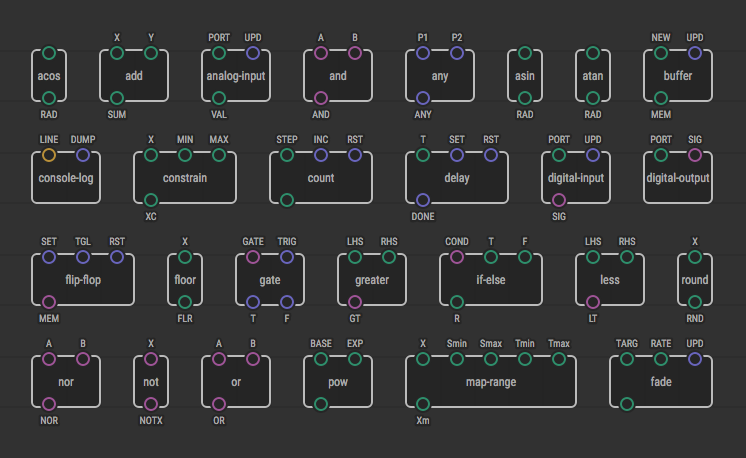Click the UPD pin on buffer node
This screenshot has height=458, width=746.
(x=695, y=52)
